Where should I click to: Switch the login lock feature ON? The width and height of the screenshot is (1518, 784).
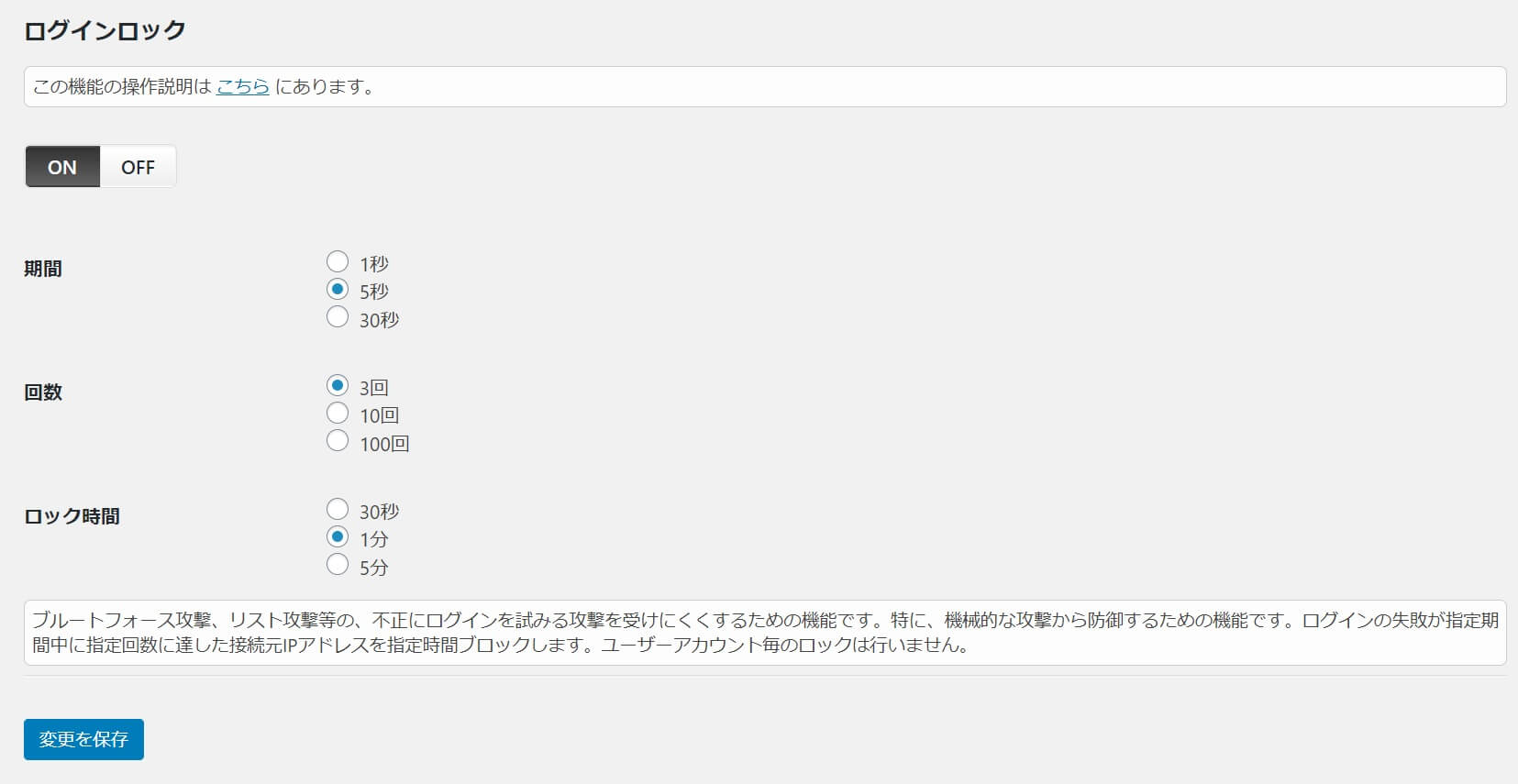62,167
